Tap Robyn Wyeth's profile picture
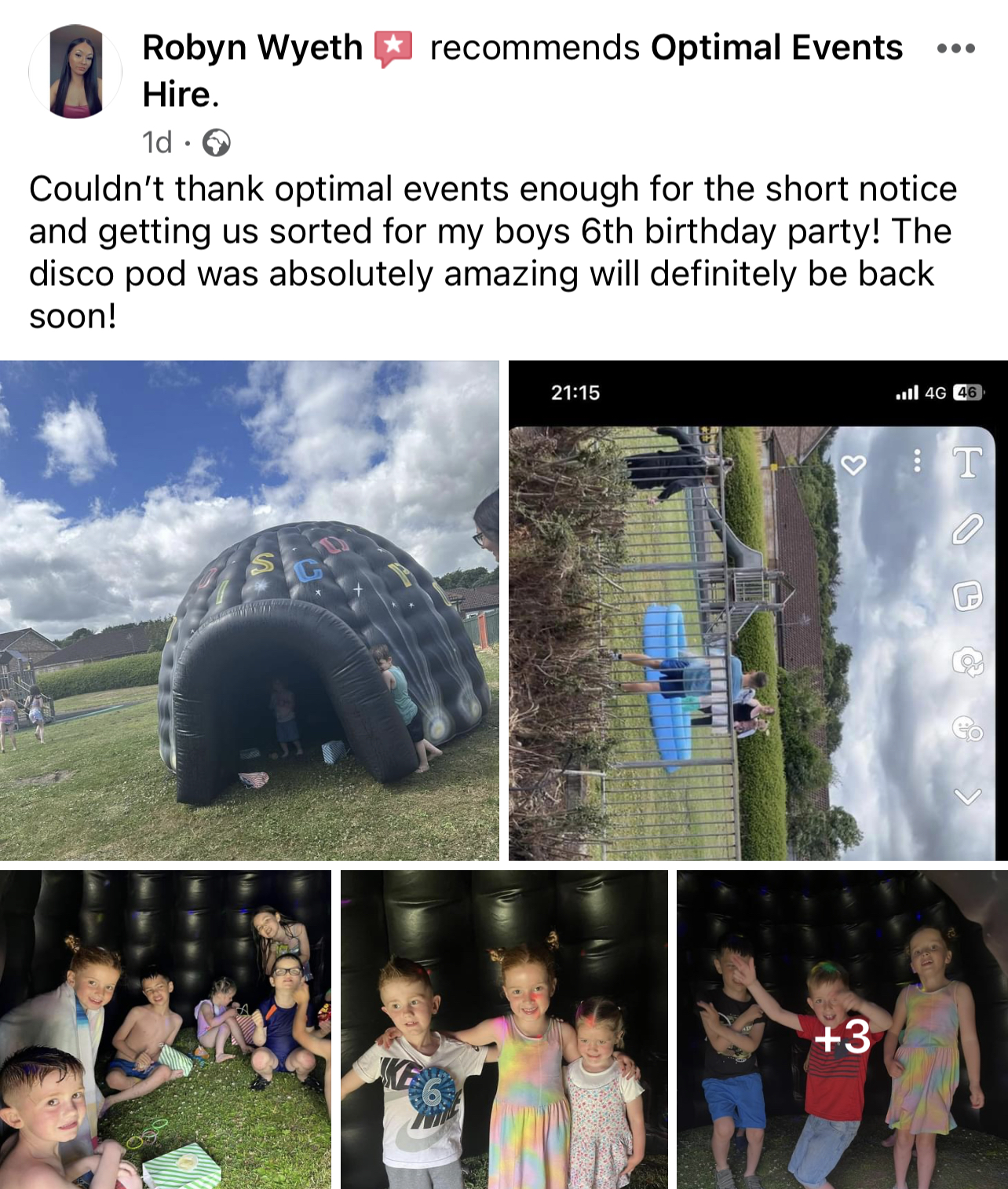This screenshot has width=1008, height=1189. coord(75,71)
